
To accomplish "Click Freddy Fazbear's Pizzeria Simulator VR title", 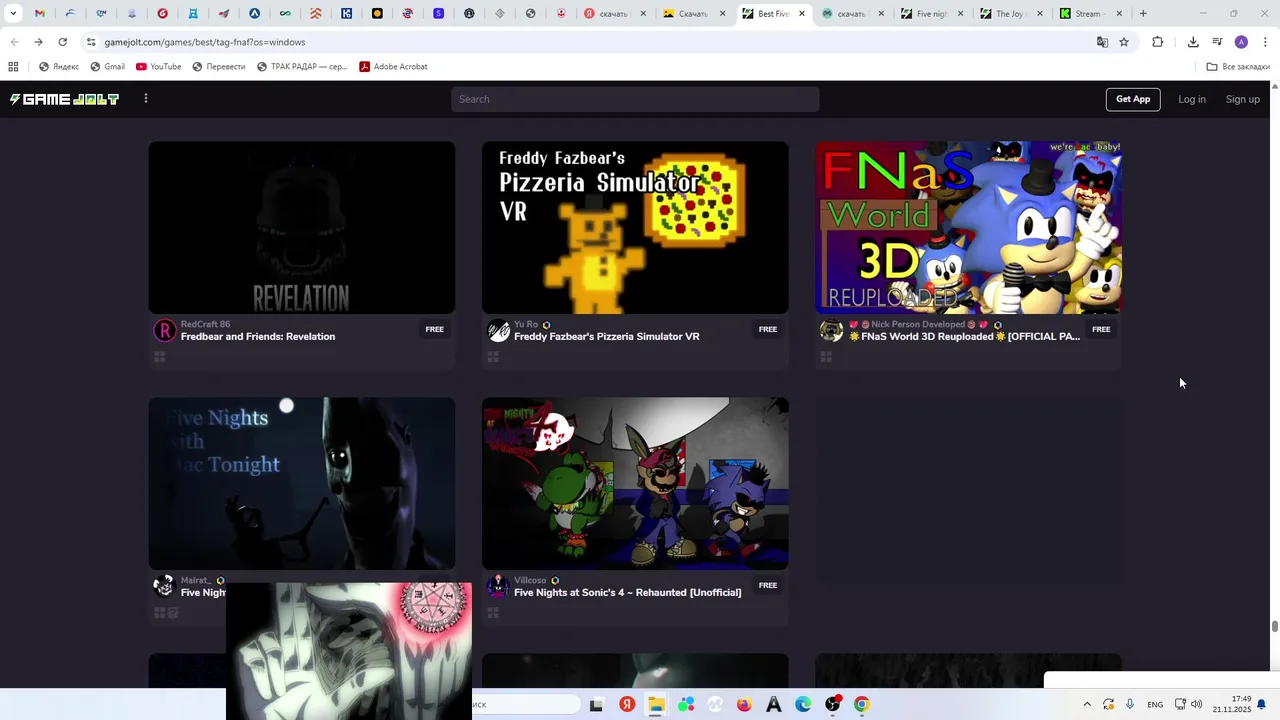I will coord(606,337).
